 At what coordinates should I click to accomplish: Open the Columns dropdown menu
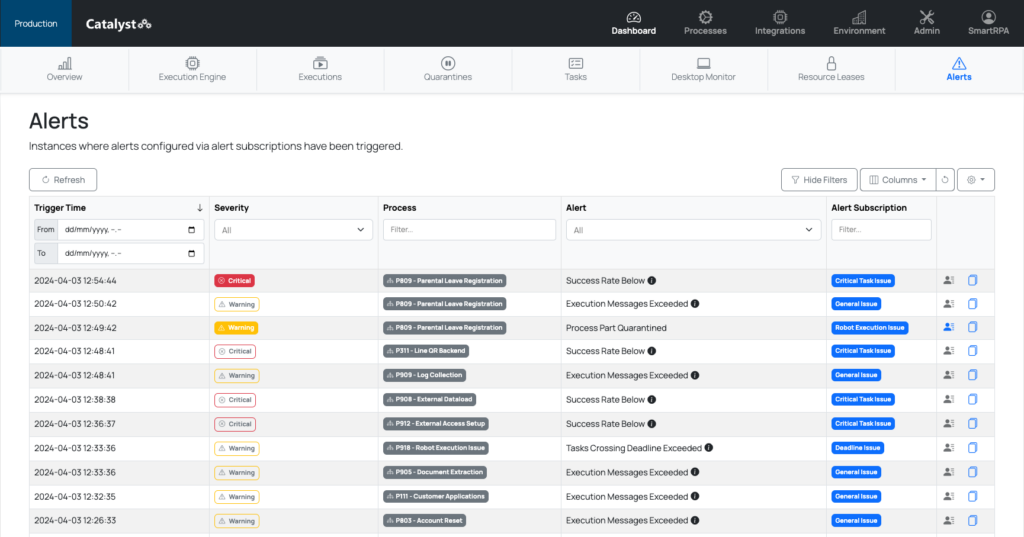[897, 180]
